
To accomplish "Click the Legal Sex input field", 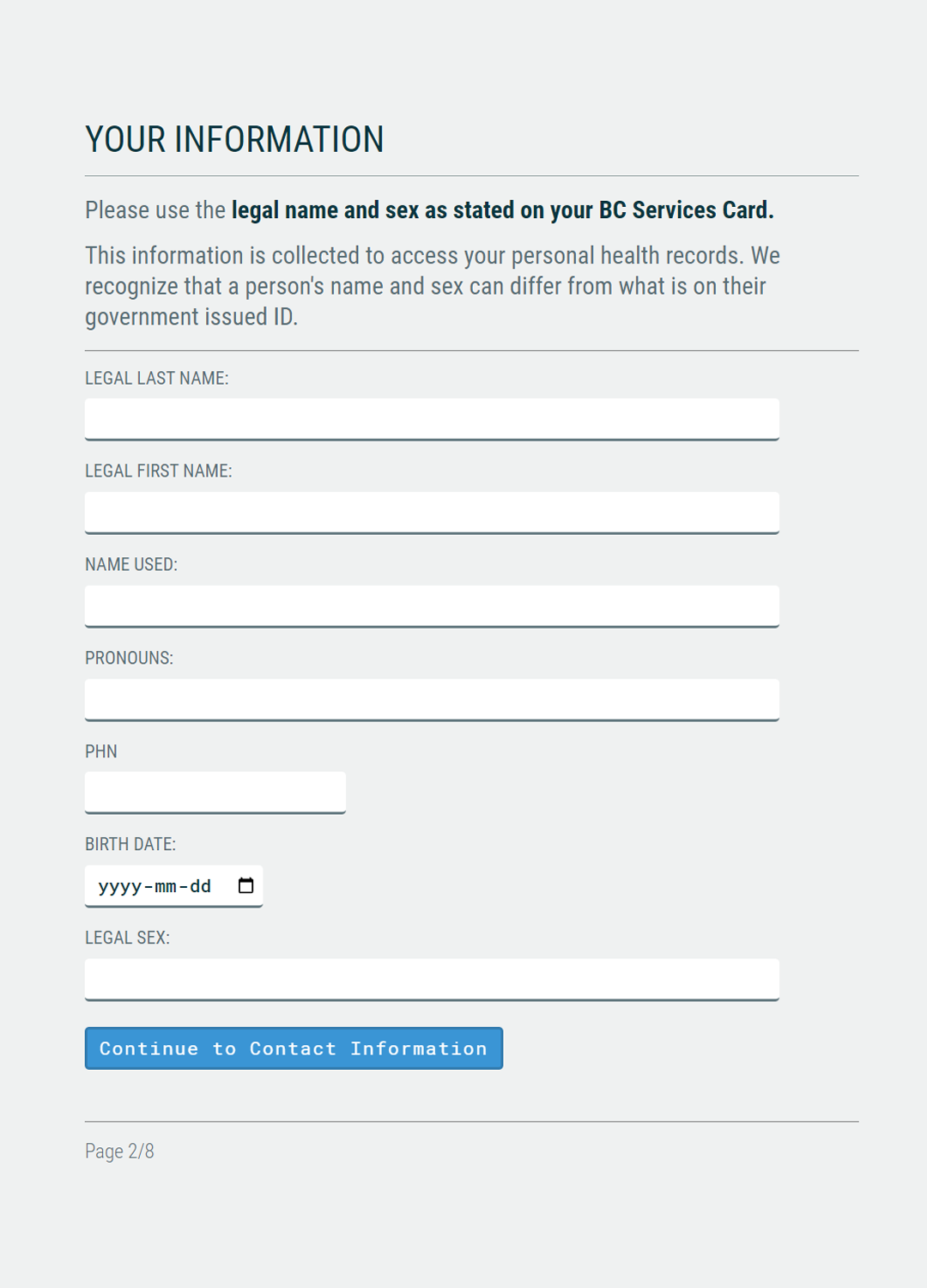I will pos(432,980).
